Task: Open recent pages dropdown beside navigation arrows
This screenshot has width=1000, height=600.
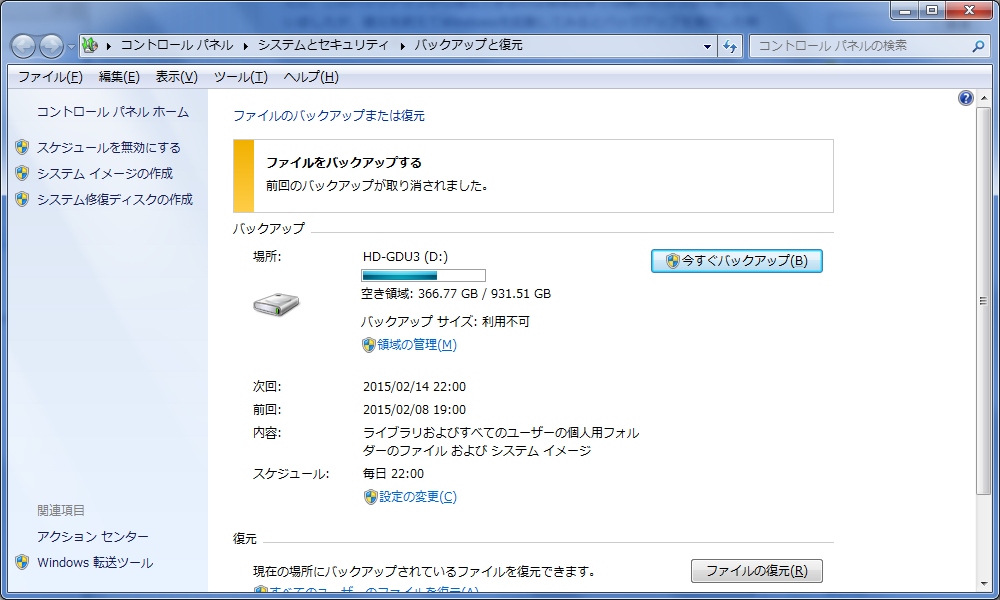Action: tap(71, 47)
